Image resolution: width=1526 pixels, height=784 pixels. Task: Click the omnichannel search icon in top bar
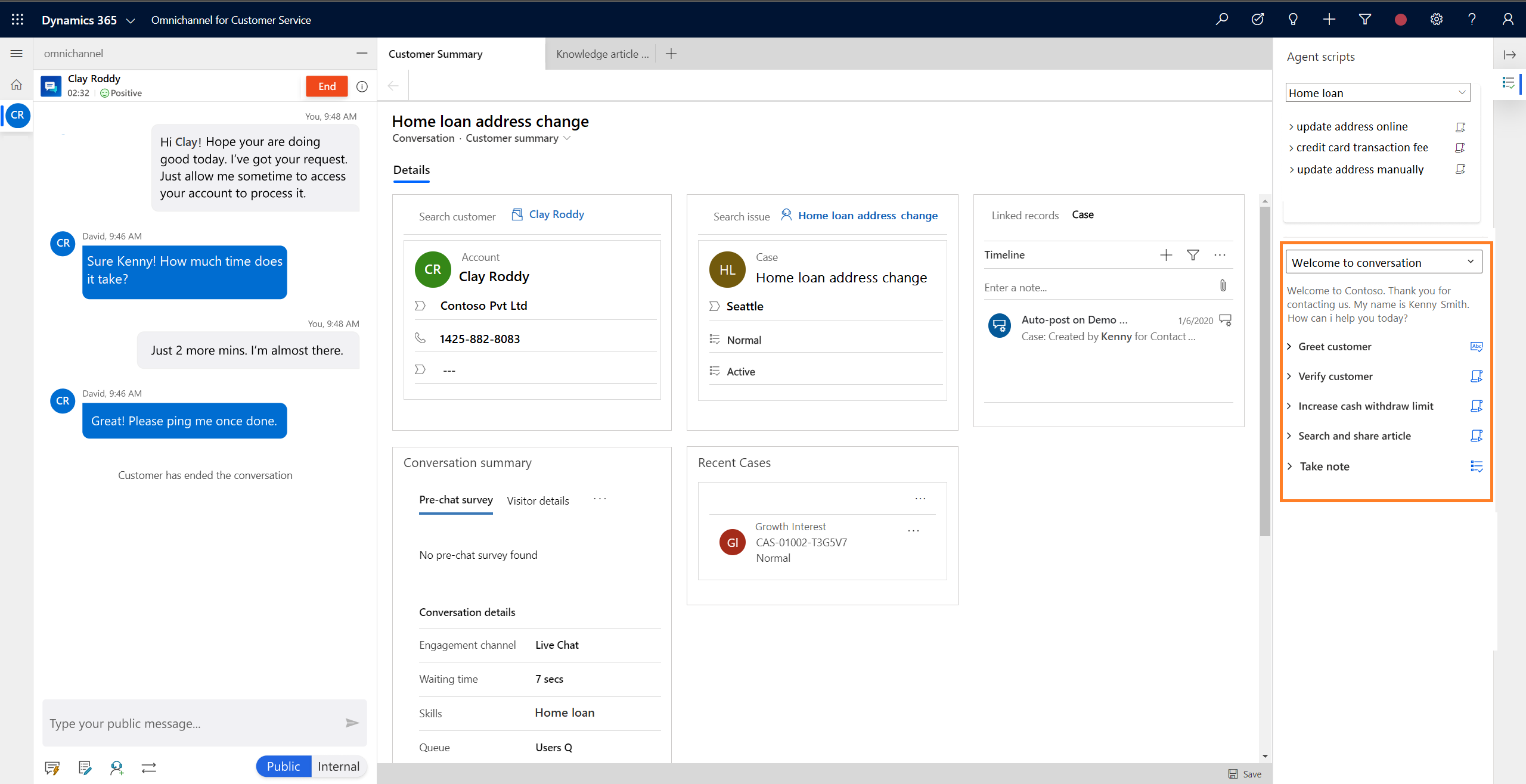[1221, 19]
